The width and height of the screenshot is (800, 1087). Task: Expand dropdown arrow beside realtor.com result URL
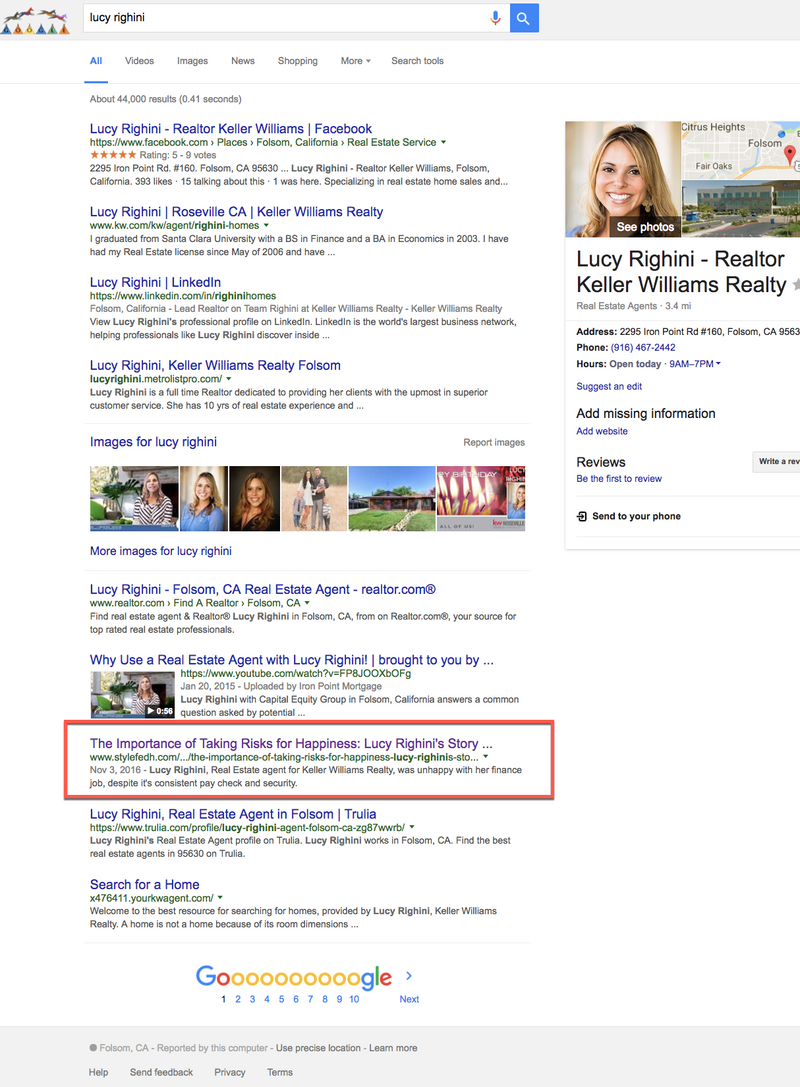[x=307, y=603]
